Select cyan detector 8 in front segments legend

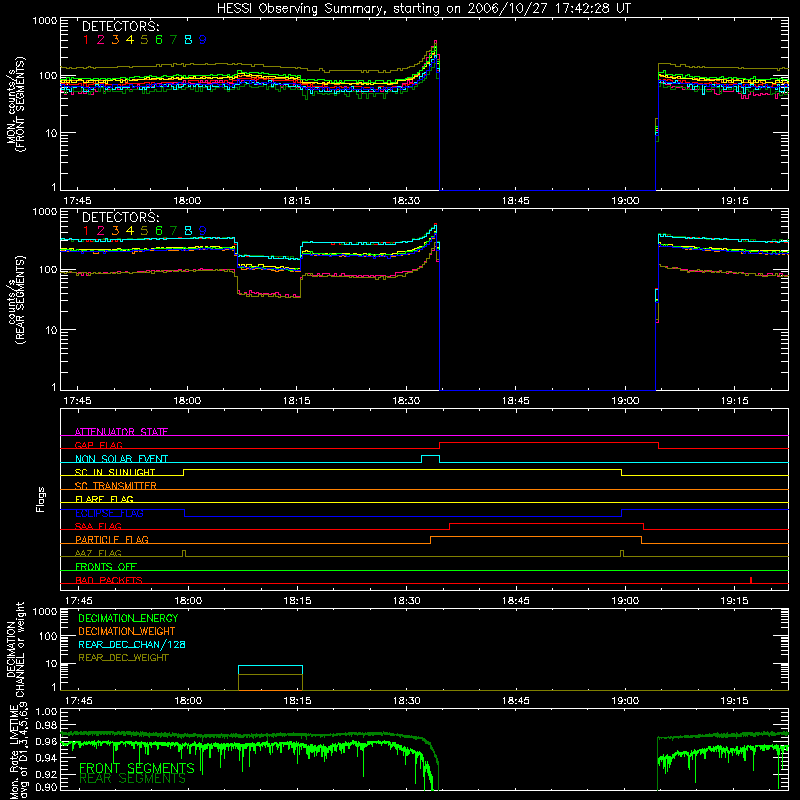point(188,40)
